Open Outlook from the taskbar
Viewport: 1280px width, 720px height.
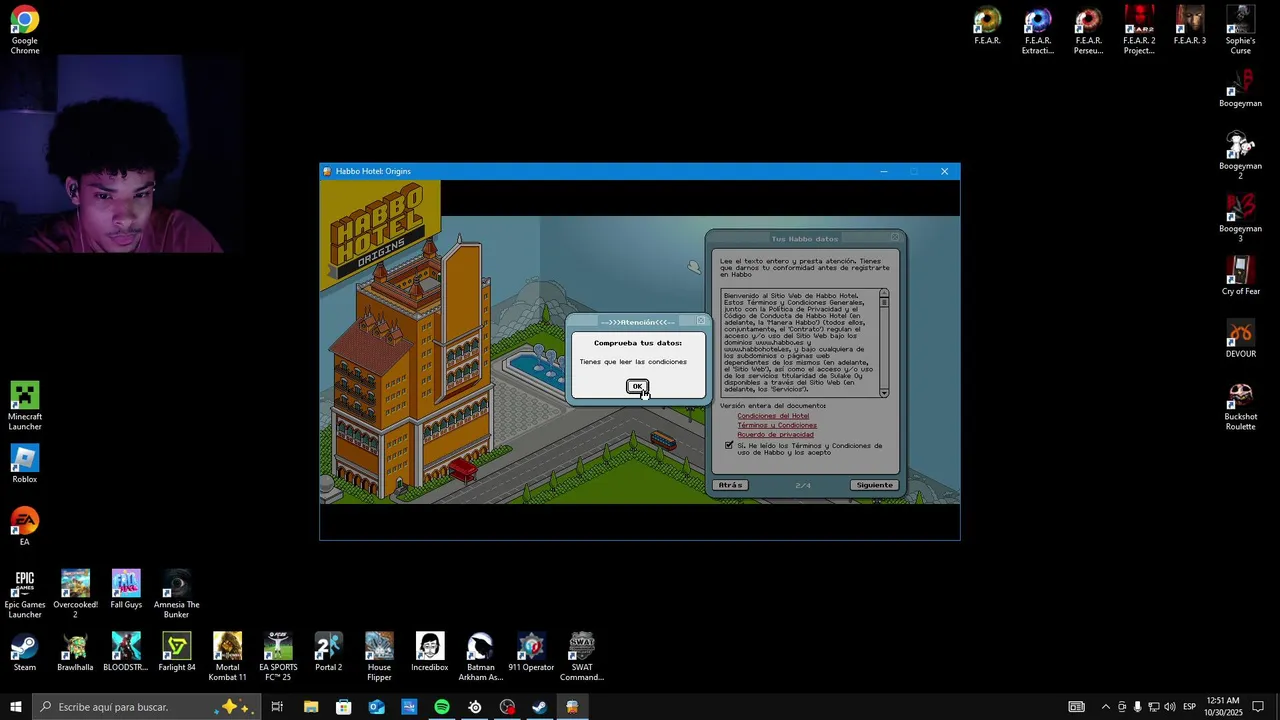coord(376,707)
